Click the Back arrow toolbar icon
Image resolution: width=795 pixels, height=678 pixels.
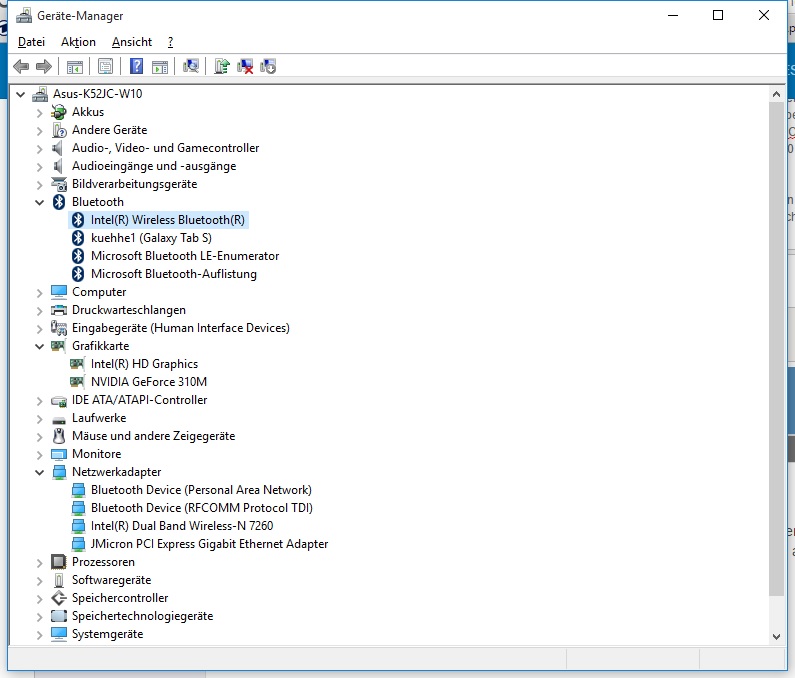point(21,66)
